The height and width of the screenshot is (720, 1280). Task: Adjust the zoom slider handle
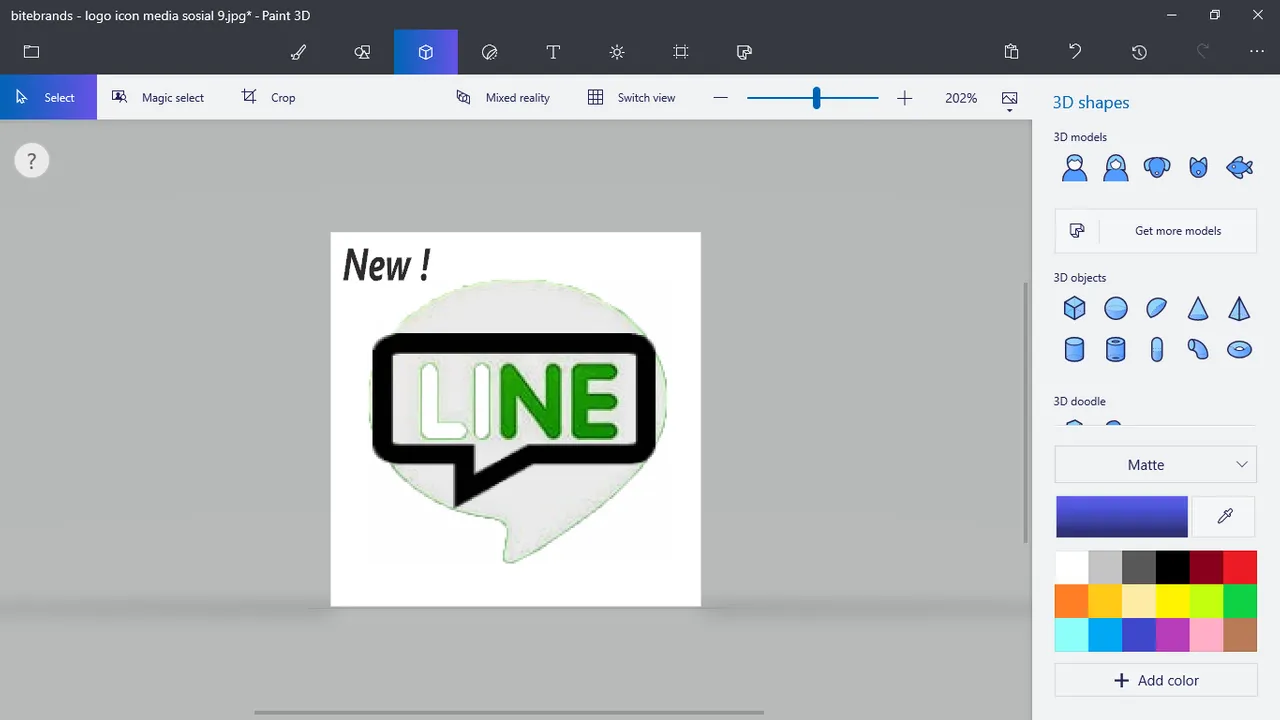817,98
